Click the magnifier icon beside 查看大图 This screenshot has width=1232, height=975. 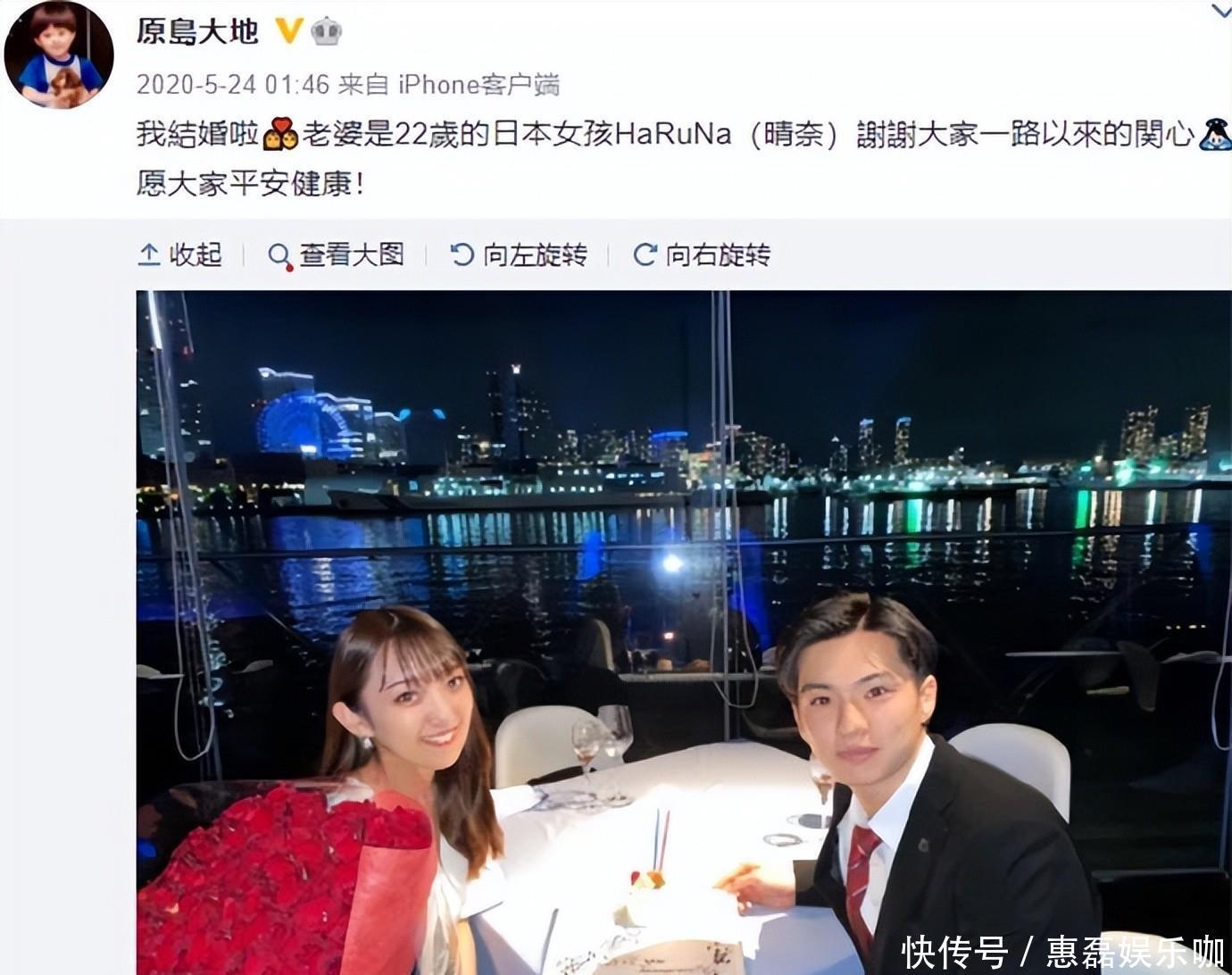279,256
